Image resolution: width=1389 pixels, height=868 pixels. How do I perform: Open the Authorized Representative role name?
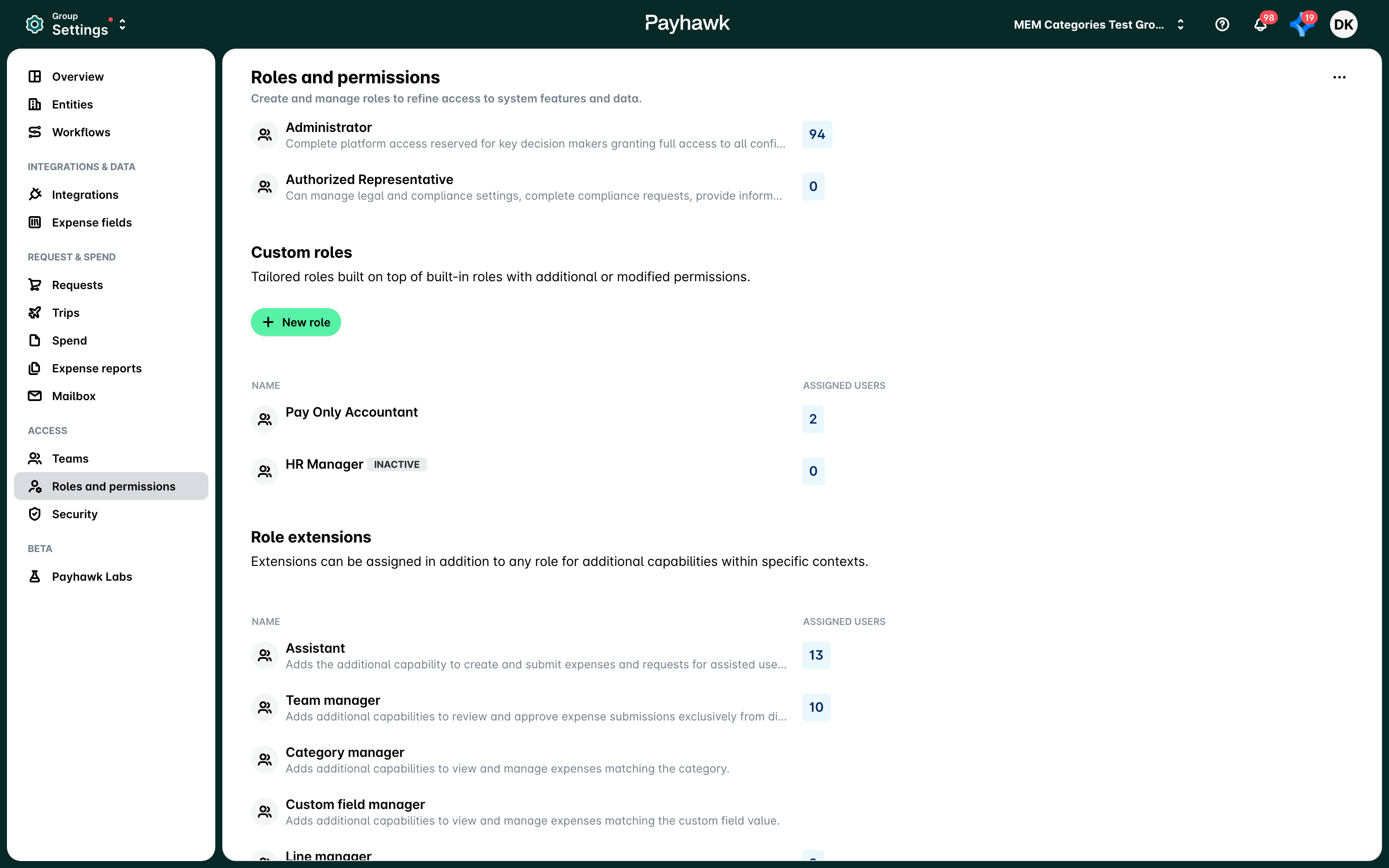click(369, 180)
